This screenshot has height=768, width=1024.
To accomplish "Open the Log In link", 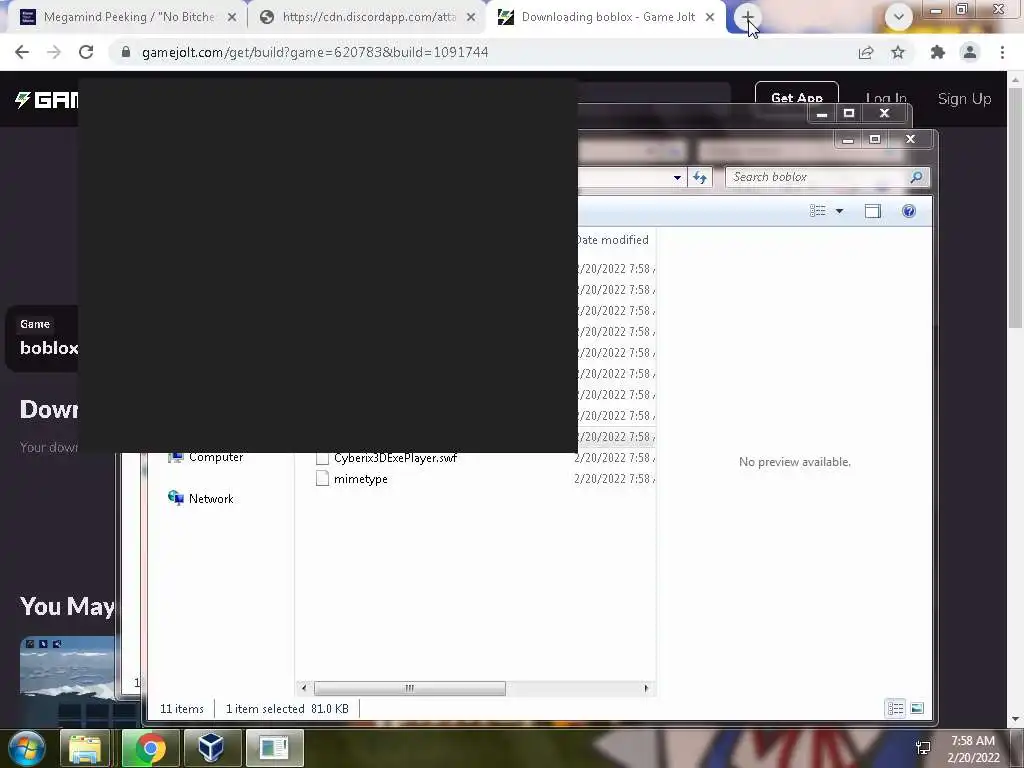I will click(886, 99).
